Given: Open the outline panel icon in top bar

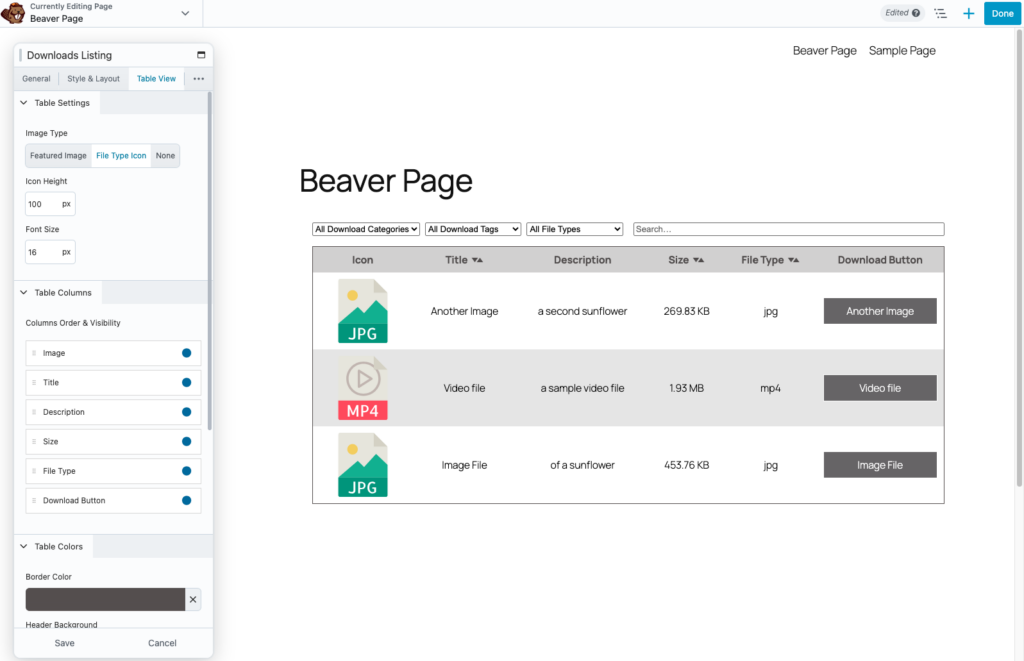Looking at the screenshot, I should click(x=940, y=13).
